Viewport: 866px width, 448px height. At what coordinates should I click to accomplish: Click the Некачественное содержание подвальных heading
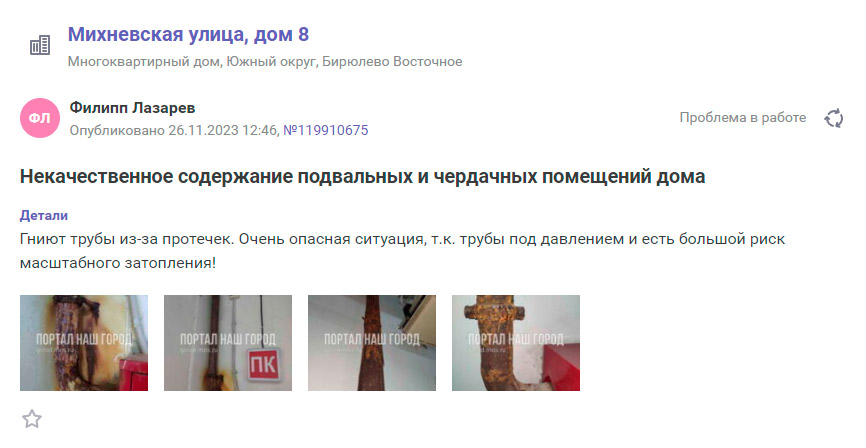[362, 177]
